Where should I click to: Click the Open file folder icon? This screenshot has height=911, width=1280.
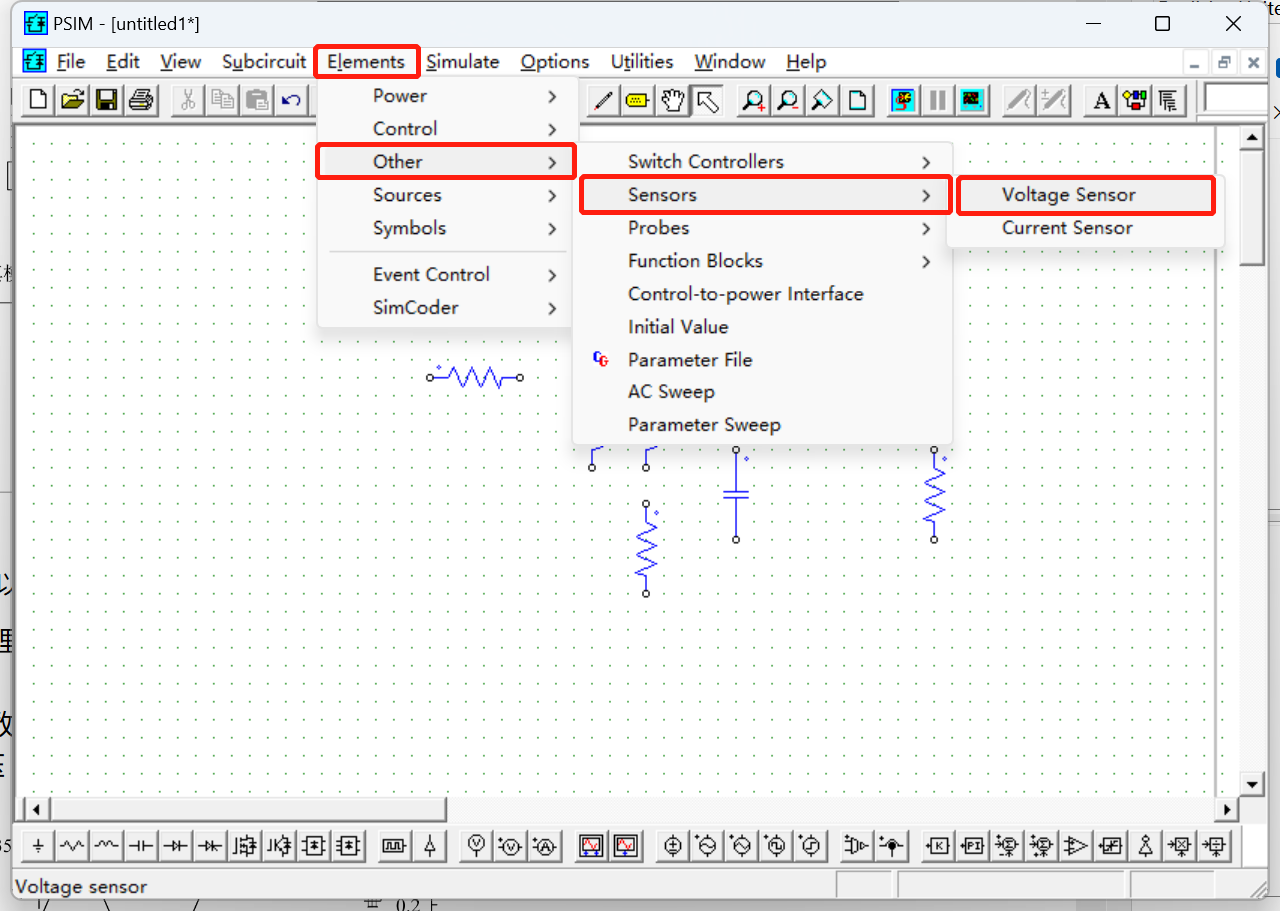72,99
